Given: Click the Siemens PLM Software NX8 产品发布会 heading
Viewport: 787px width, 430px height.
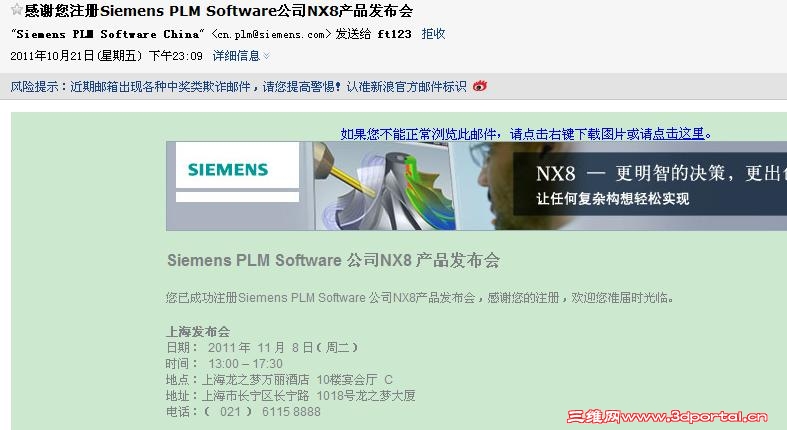Looking at the screenshot, I should point(333,260).
